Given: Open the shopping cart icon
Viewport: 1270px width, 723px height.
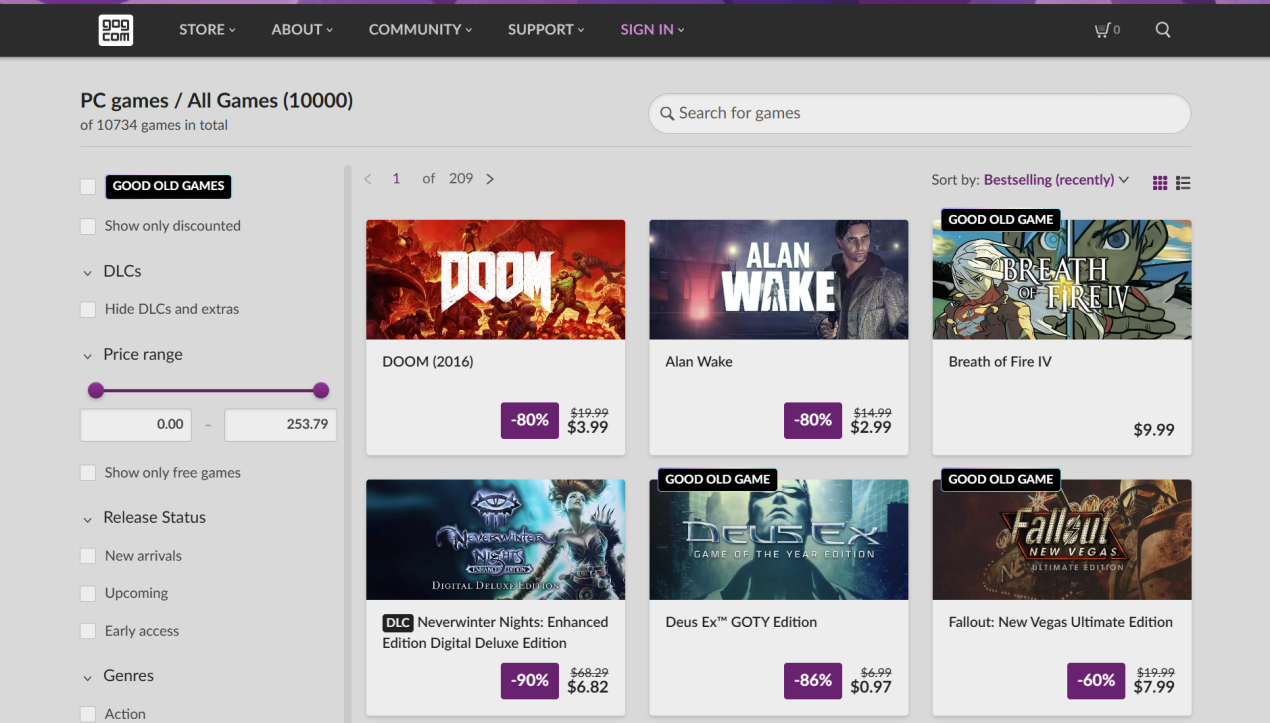Looking at the screenshot, I should [x=1102, y=30].
